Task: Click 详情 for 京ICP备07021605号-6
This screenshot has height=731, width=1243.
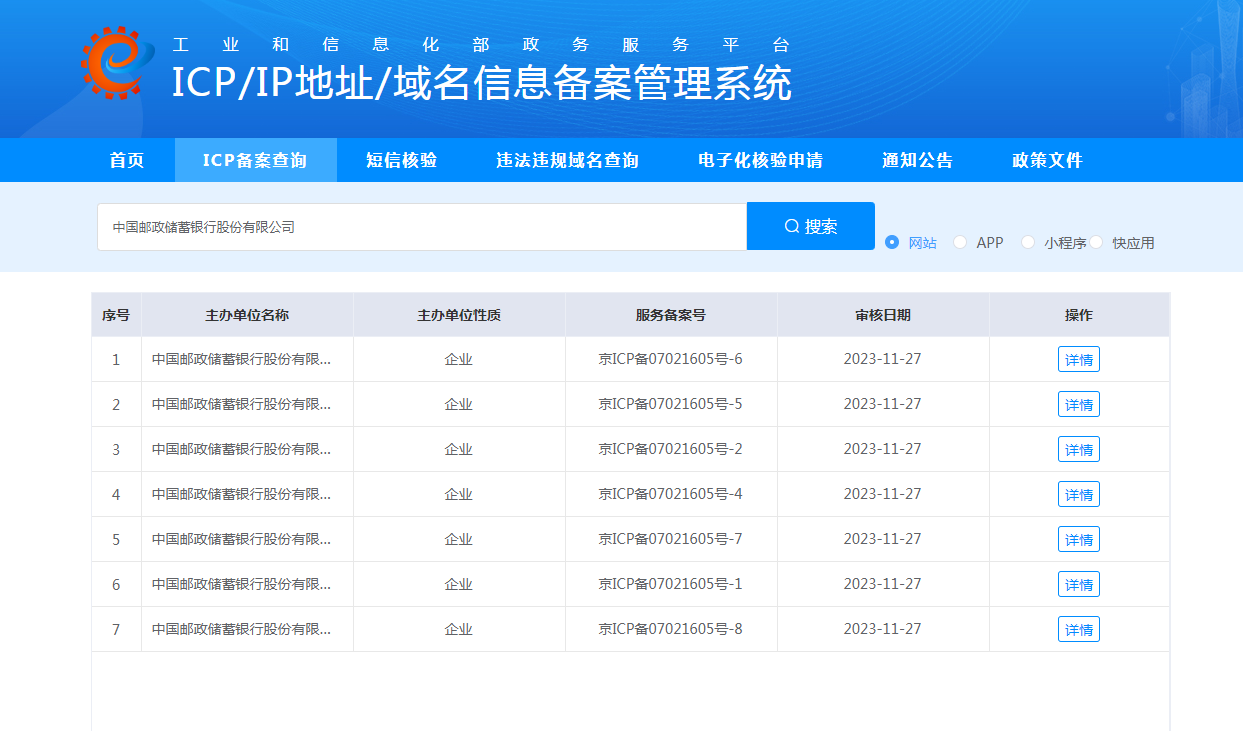Action: point(1078,359)
